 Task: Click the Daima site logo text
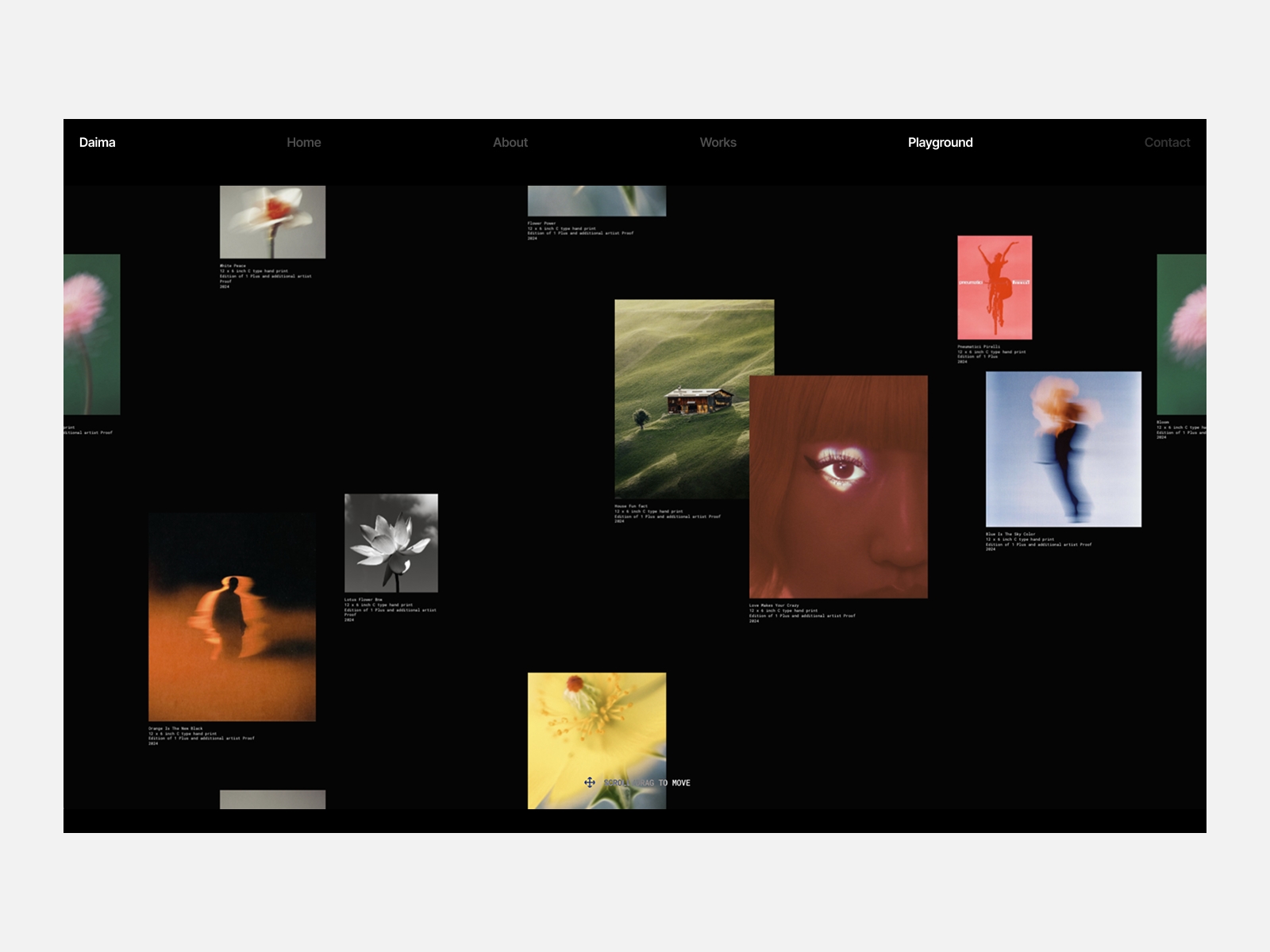pyautogui.click(x=97, y=143)
